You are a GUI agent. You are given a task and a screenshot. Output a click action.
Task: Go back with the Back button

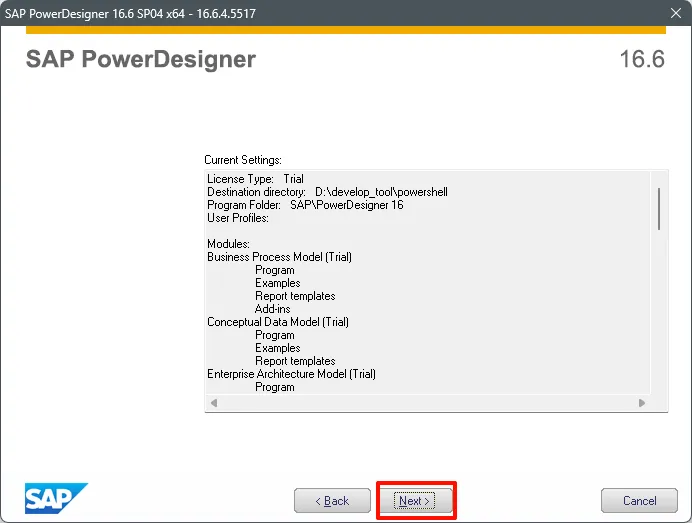tap(332, 500)
